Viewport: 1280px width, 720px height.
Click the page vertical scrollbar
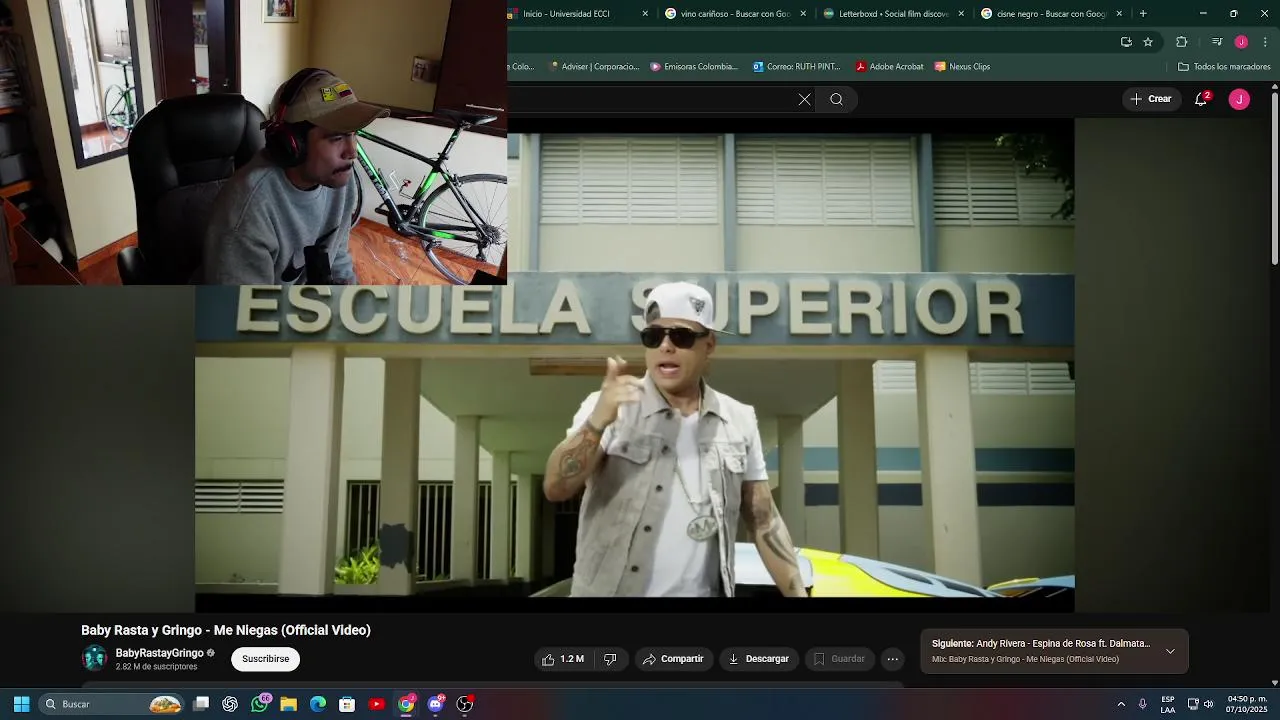[1274, 180]
